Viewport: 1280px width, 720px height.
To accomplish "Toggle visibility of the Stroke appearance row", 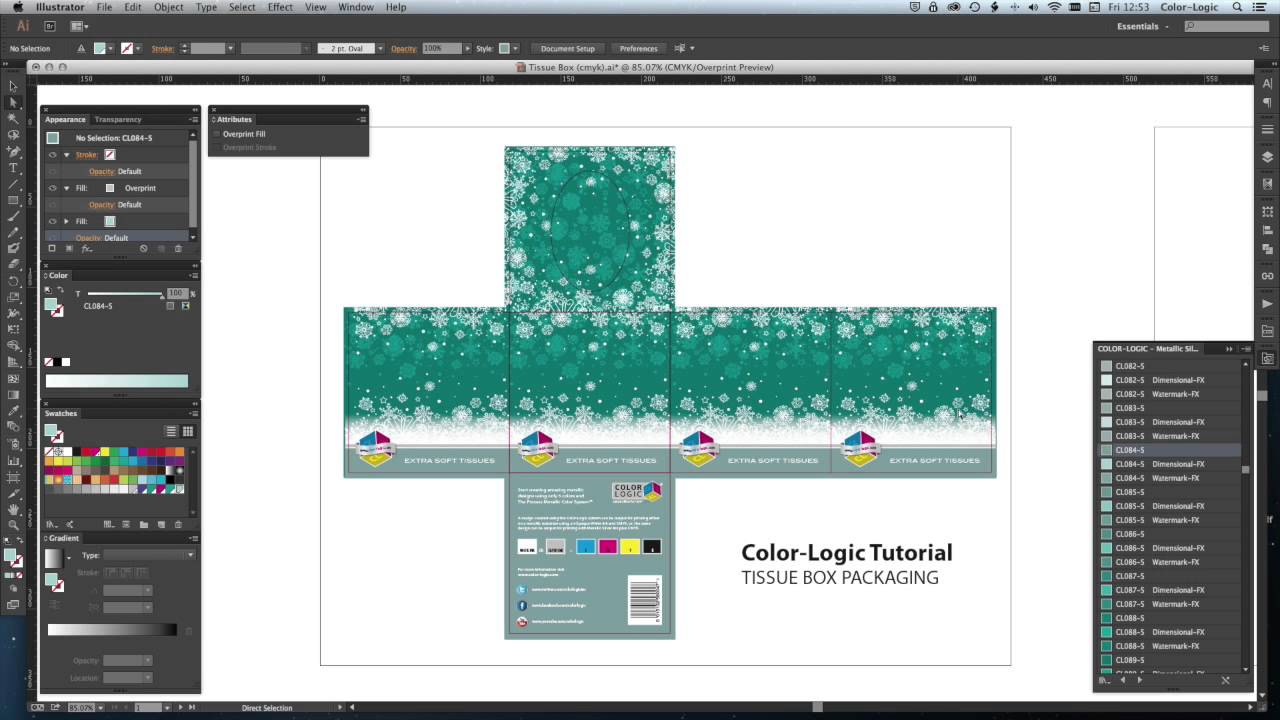I will pyautogui.click(x=53, y=155).
